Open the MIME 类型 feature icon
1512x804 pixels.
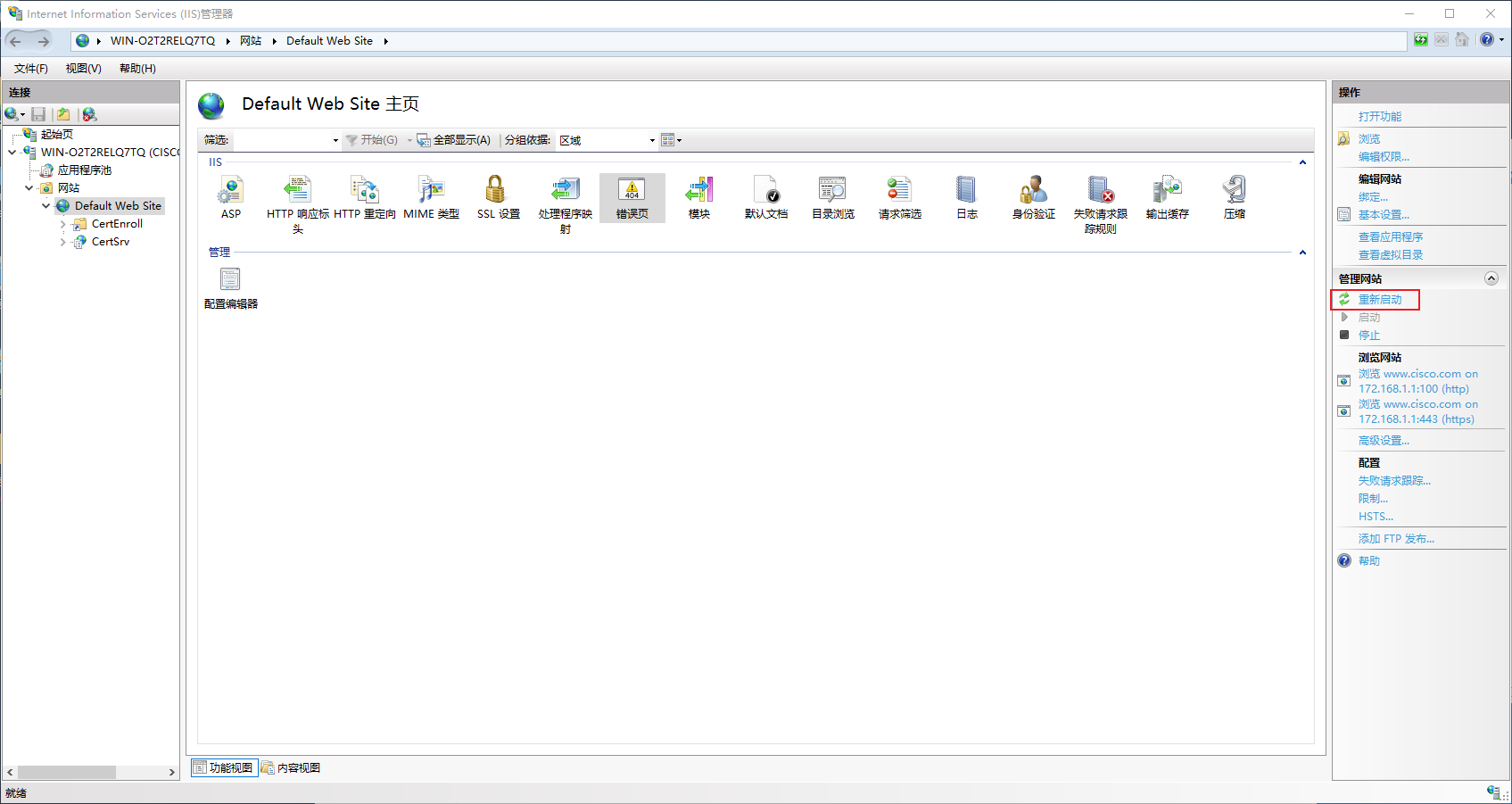point(432,197)
